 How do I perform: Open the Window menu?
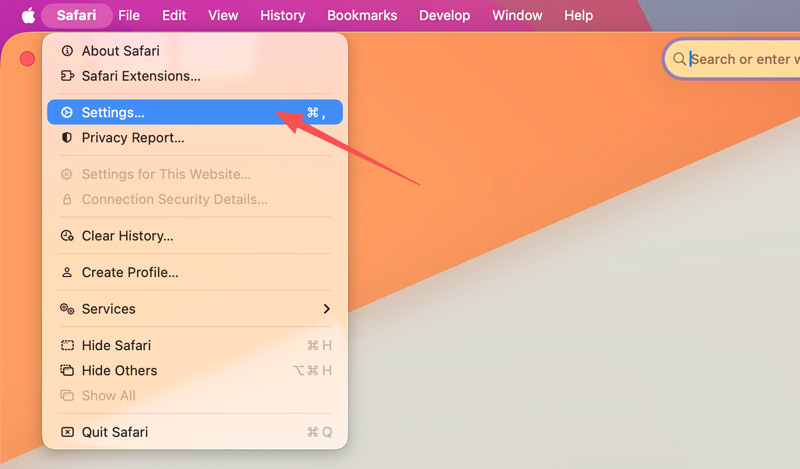[x=517, y=15]
